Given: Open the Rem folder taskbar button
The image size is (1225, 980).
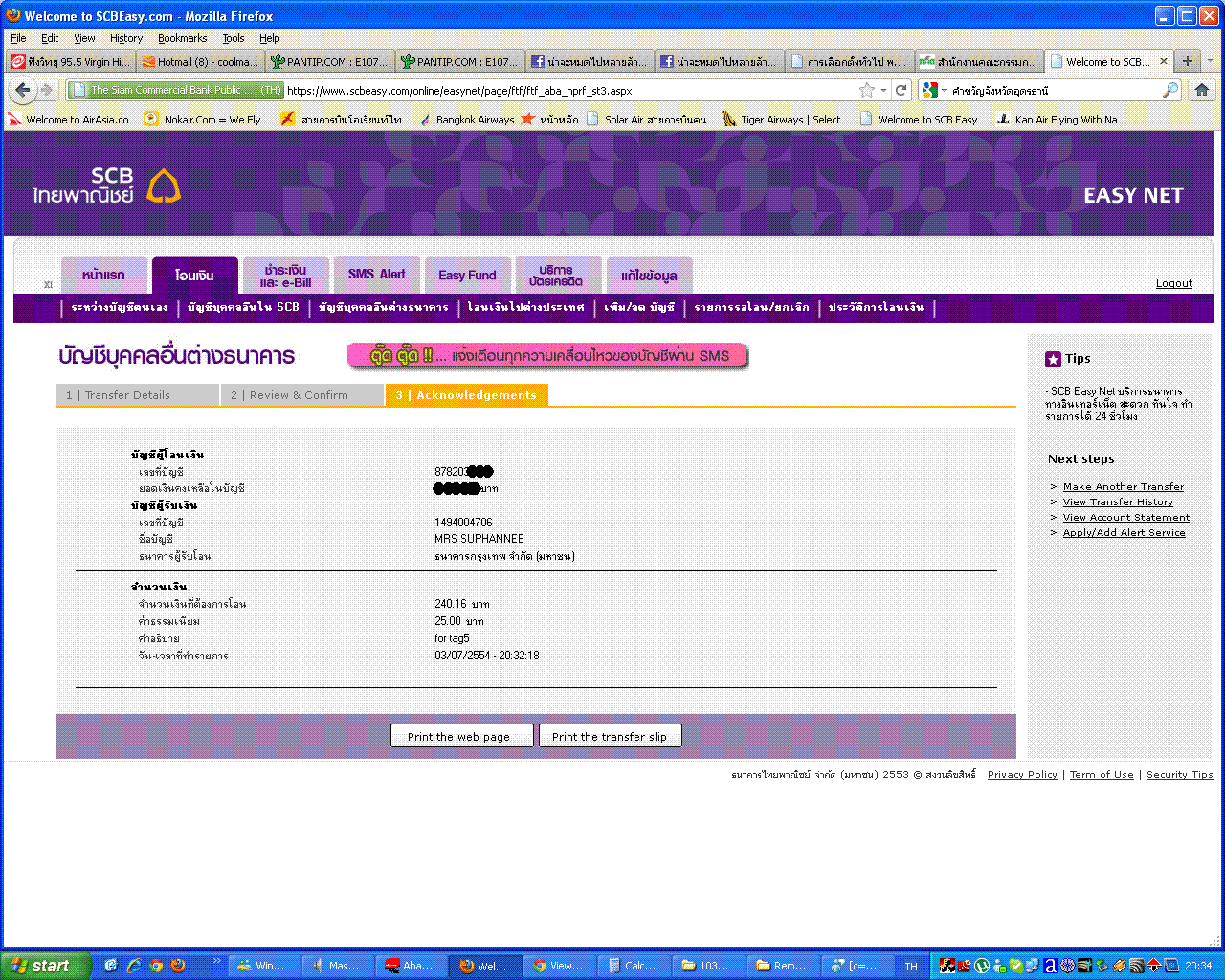Looking at the screenshot, I should coord(782,966).
